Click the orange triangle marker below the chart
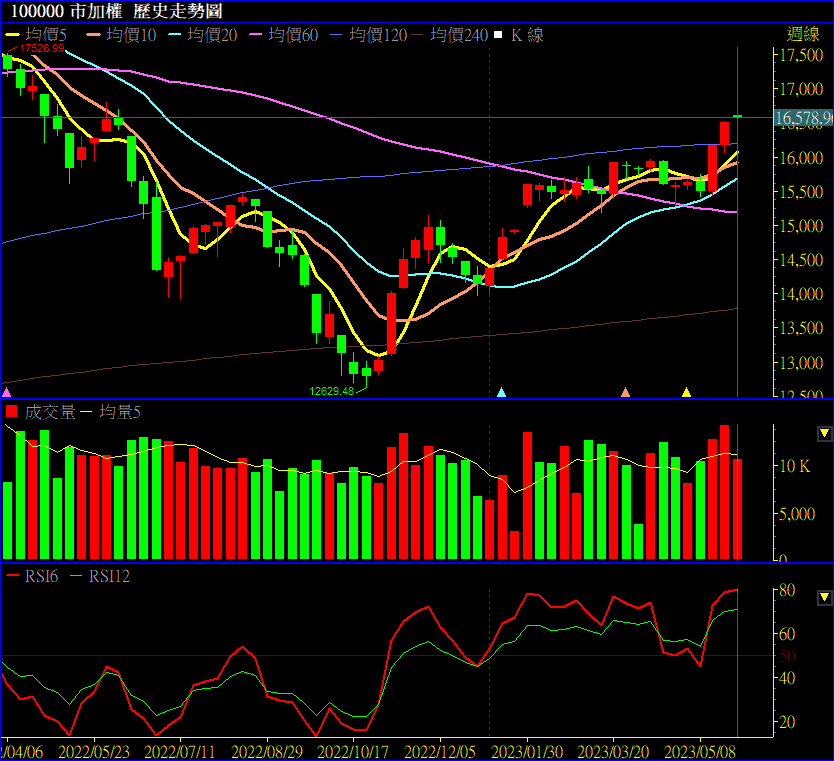 626,392
